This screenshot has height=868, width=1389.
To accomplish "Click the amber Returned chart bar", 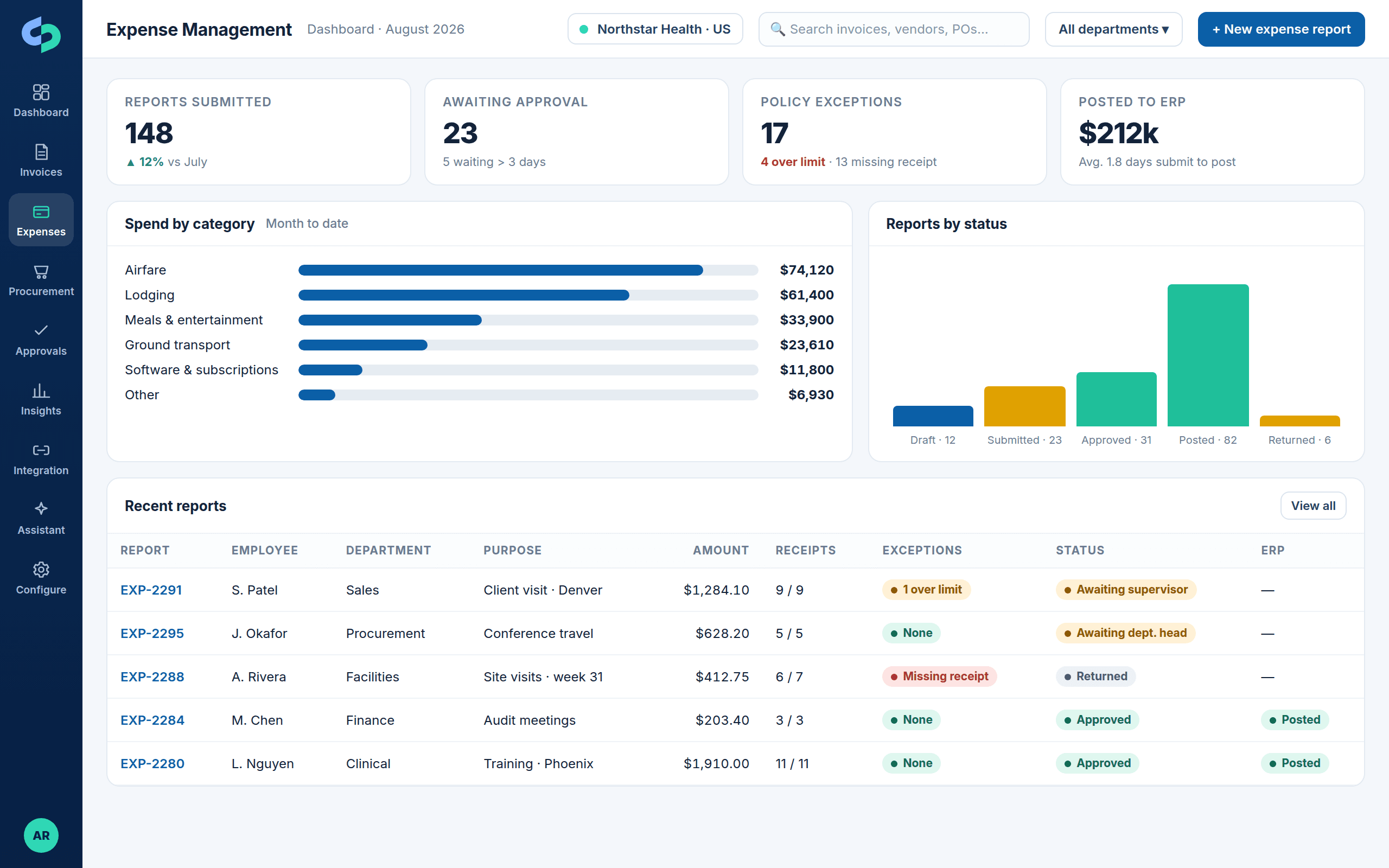I will point(1299,422).
